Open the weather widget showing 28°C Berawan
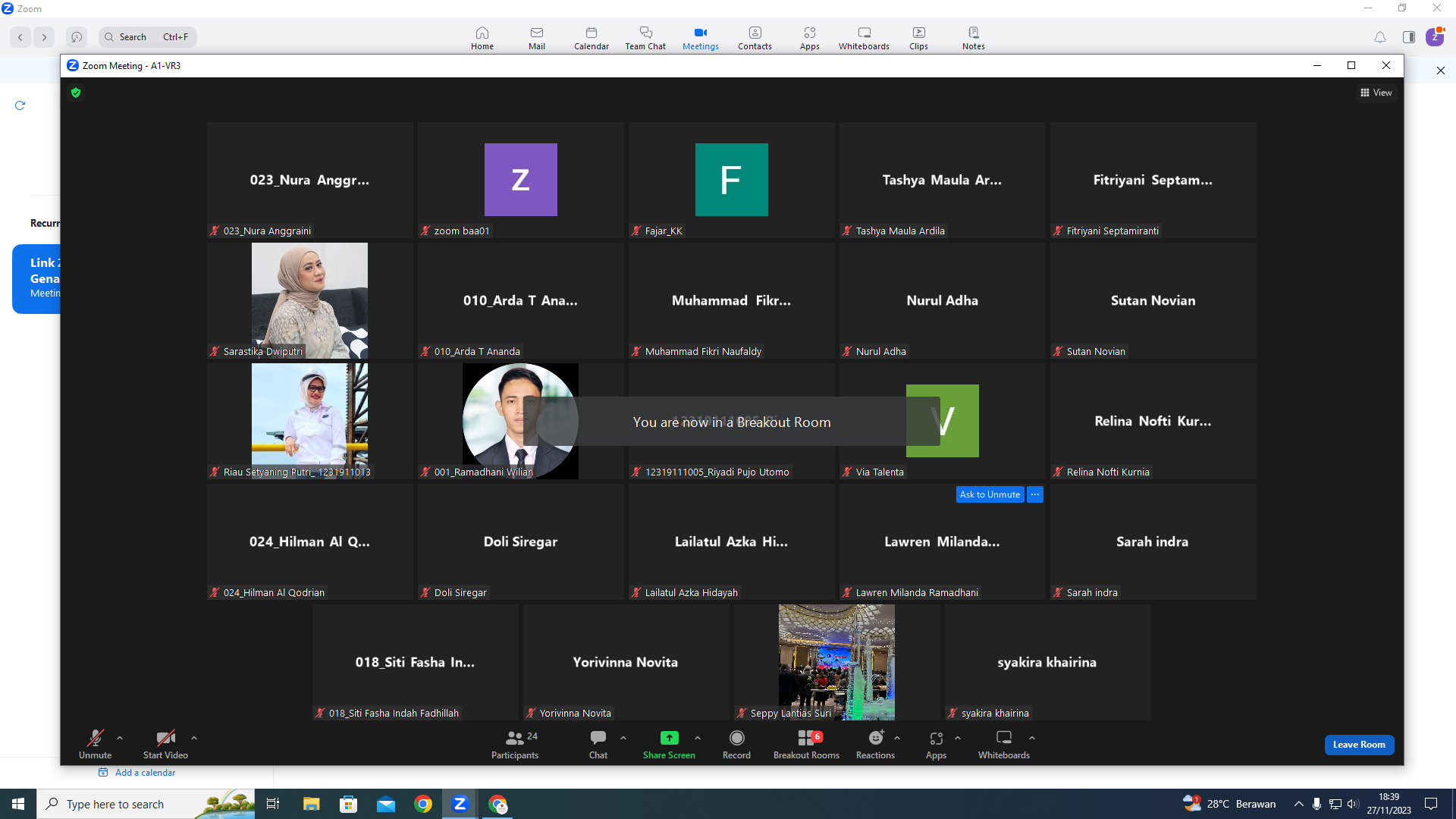The image size is (1456, 819). (1230, 804)
